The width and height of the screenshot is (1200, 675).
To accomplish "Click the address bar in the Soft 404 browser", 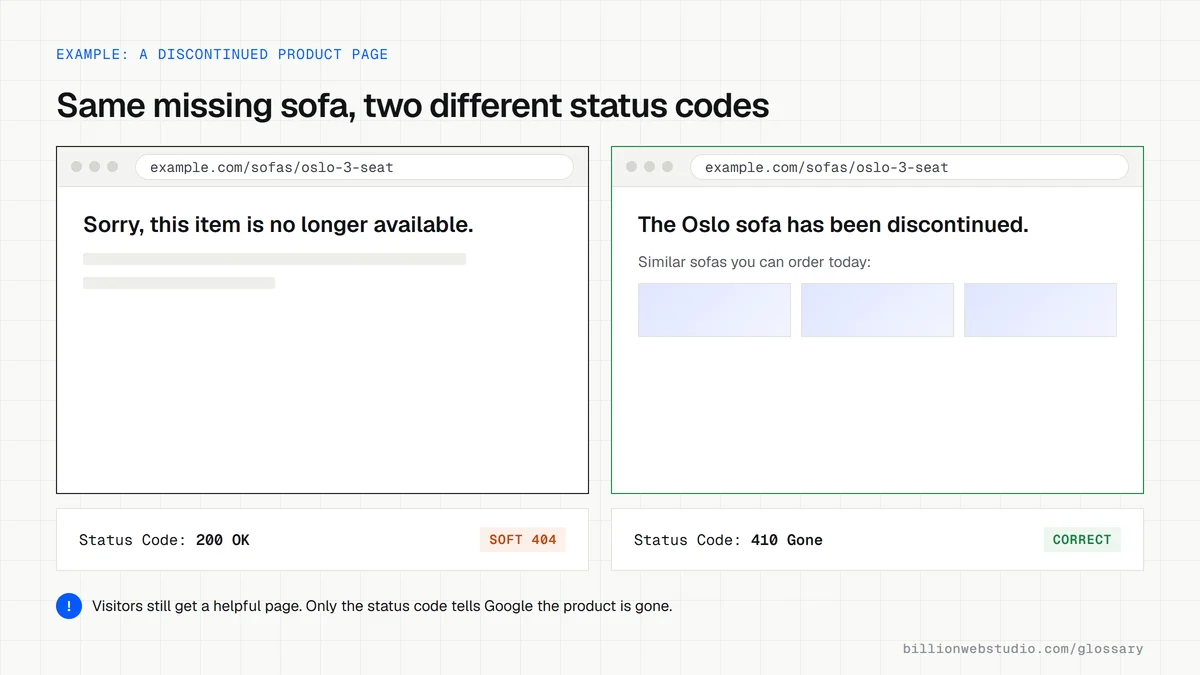I will (x=354, y=167).
